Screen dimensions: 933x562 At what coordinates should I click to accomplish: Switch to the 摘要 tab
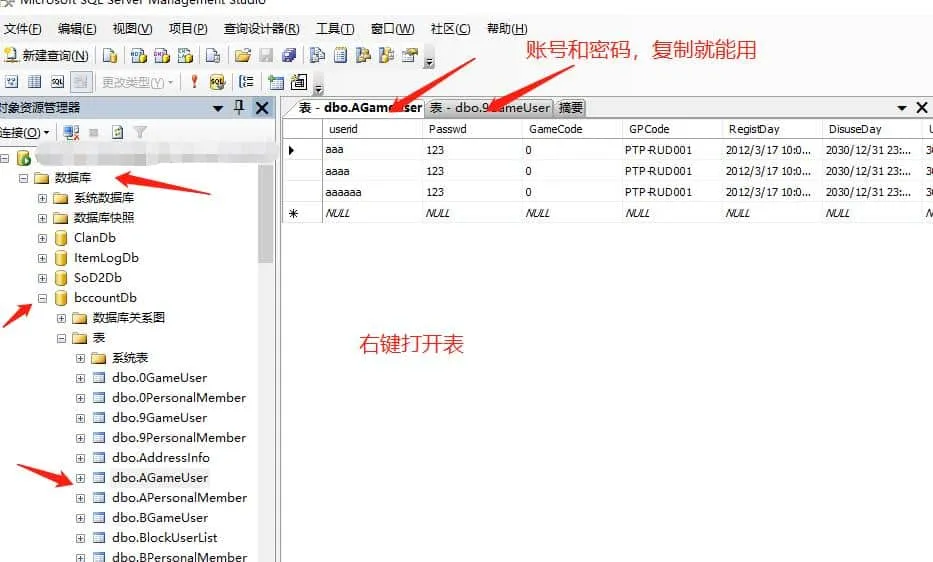(x=570, y=108)
